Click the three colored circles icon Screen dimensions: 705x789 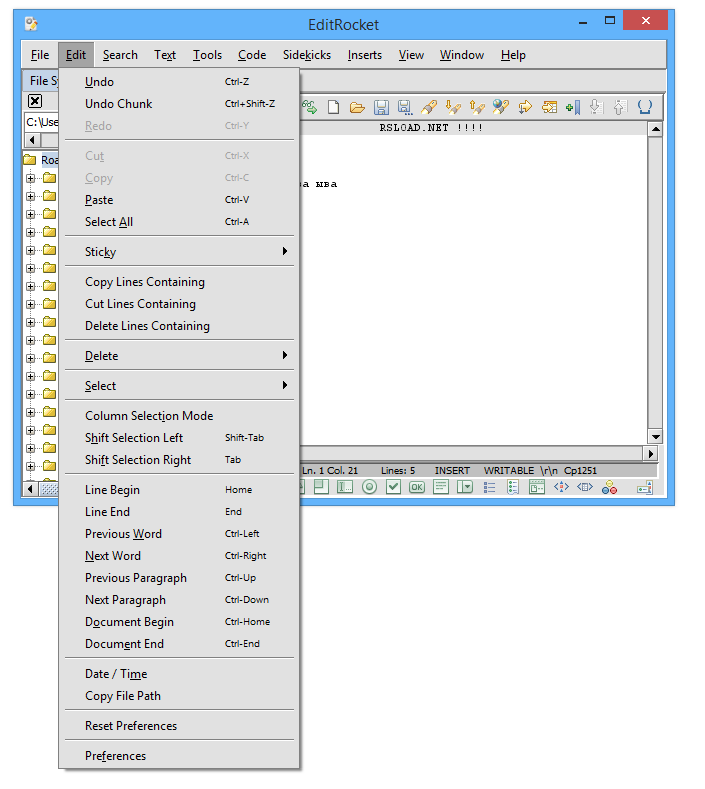coord(609,487)
